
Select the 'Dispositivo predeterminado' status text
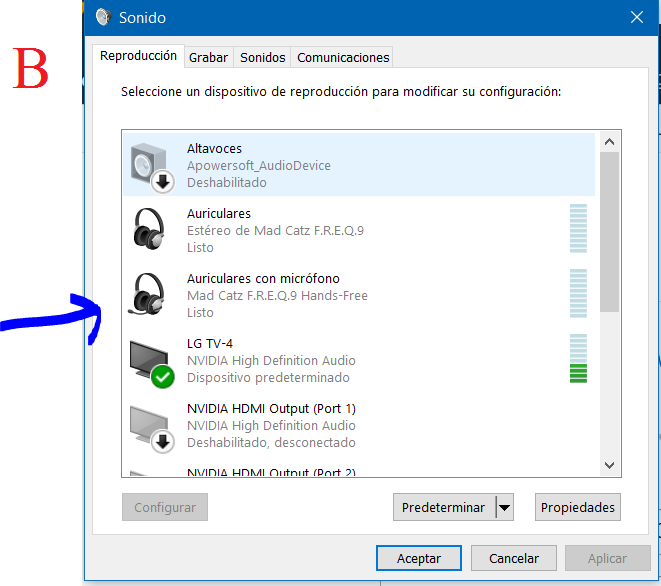[x=268, y=377]
